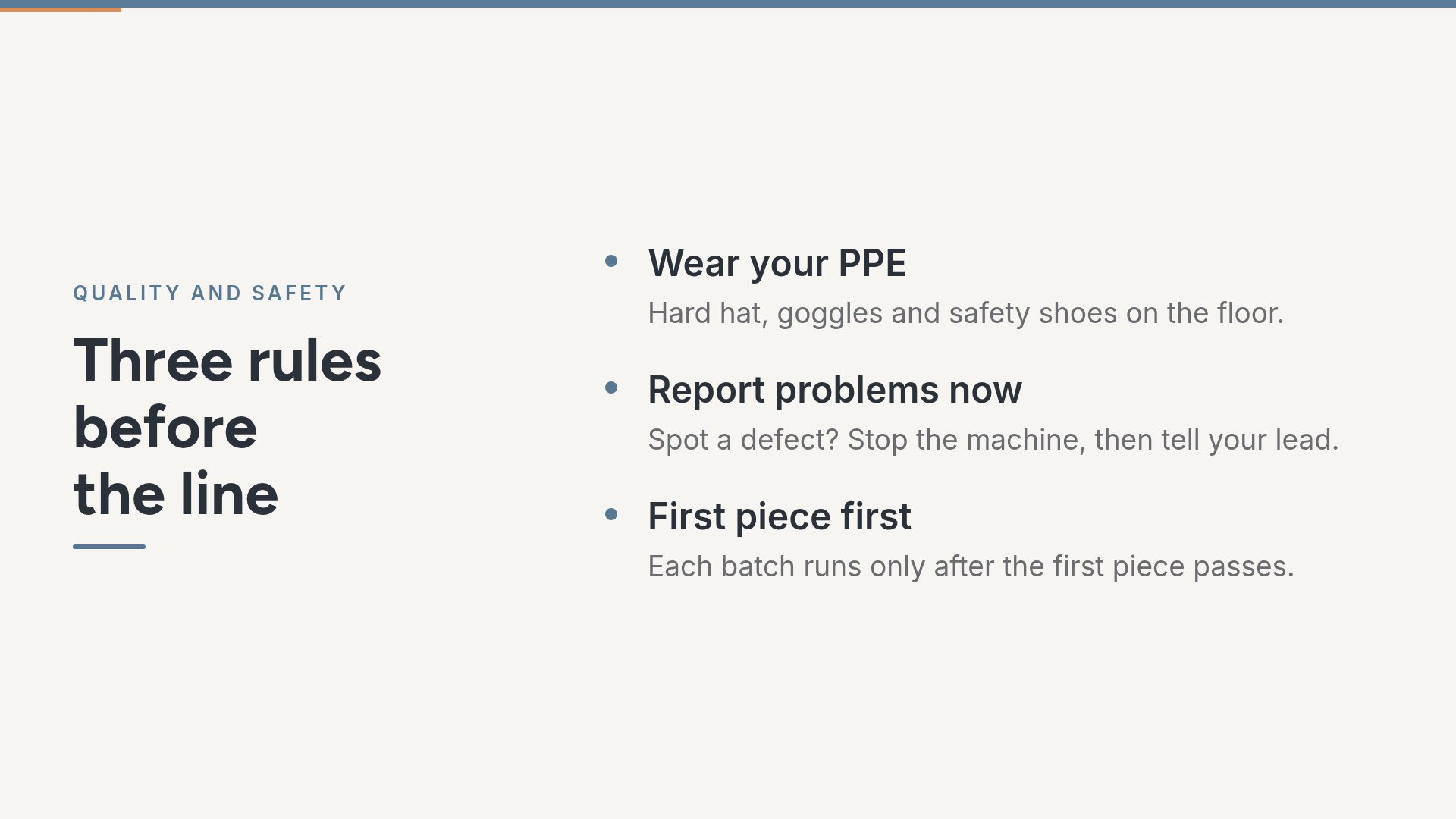
Task: Click the Spot a defect description text
Action: 993,440
